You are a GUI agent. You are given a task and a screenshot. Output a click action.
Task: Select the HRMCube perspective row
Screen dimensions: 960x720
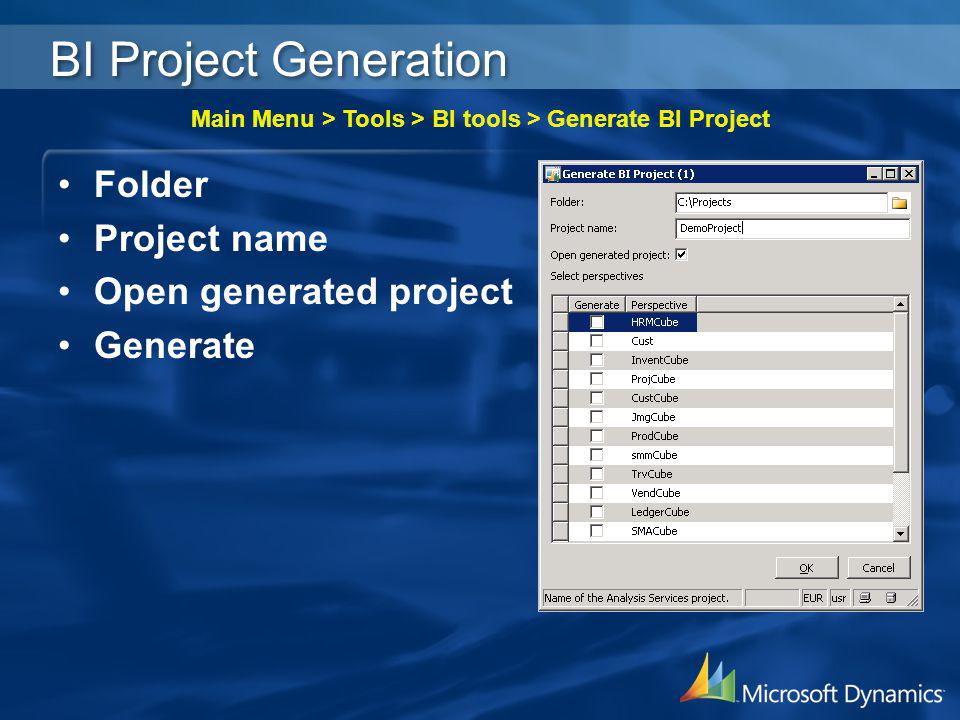(722, 322)
